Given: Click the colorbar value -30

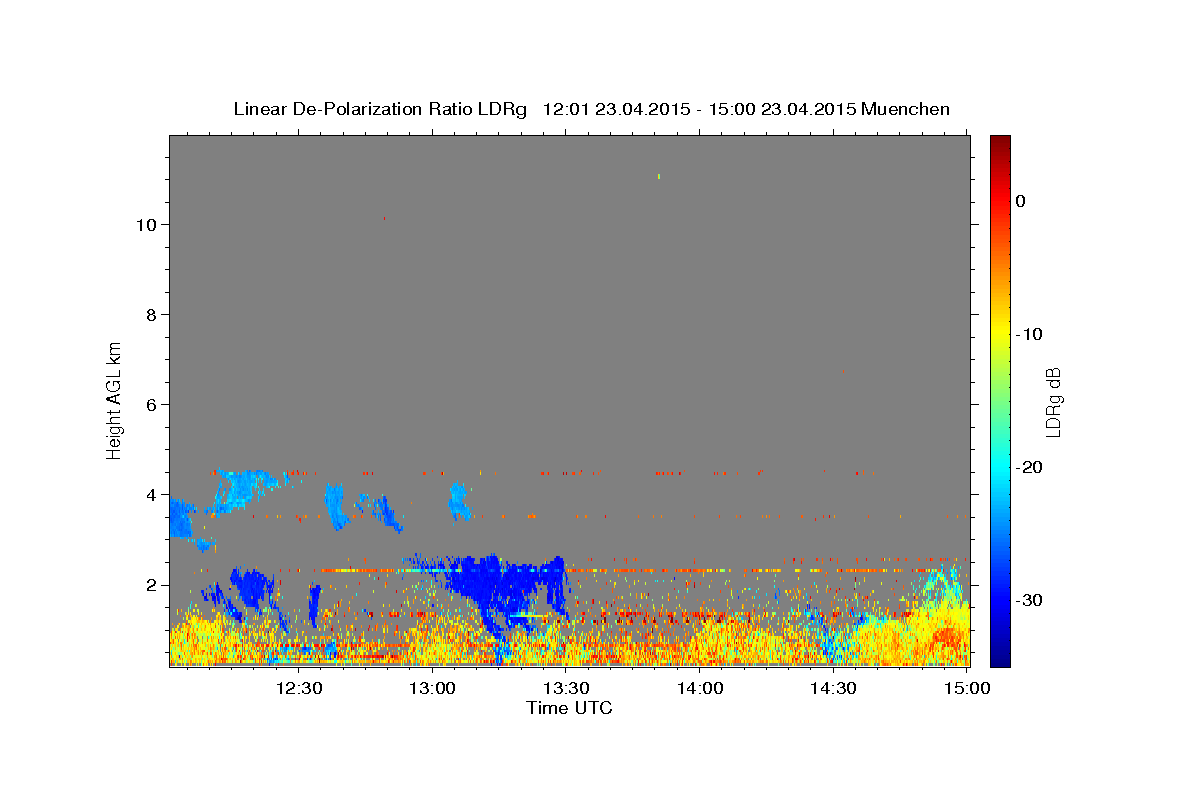Looking at the screenshot, I should coord(1030,600).
